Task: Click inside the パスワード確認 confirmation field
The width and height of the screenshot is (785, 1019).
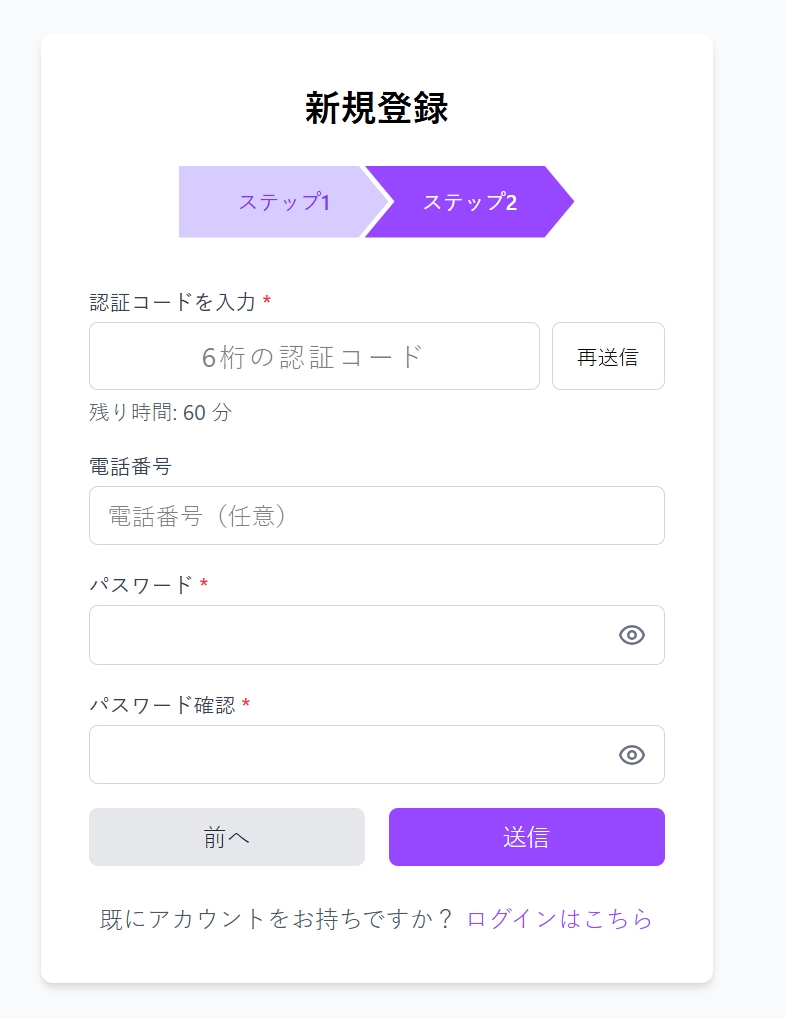Action: pos(350,755)
